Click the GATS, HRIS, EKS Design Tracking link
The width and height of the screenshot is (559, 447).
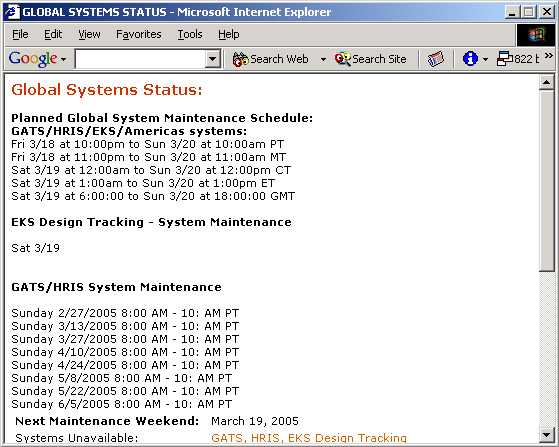click(309, 438)
